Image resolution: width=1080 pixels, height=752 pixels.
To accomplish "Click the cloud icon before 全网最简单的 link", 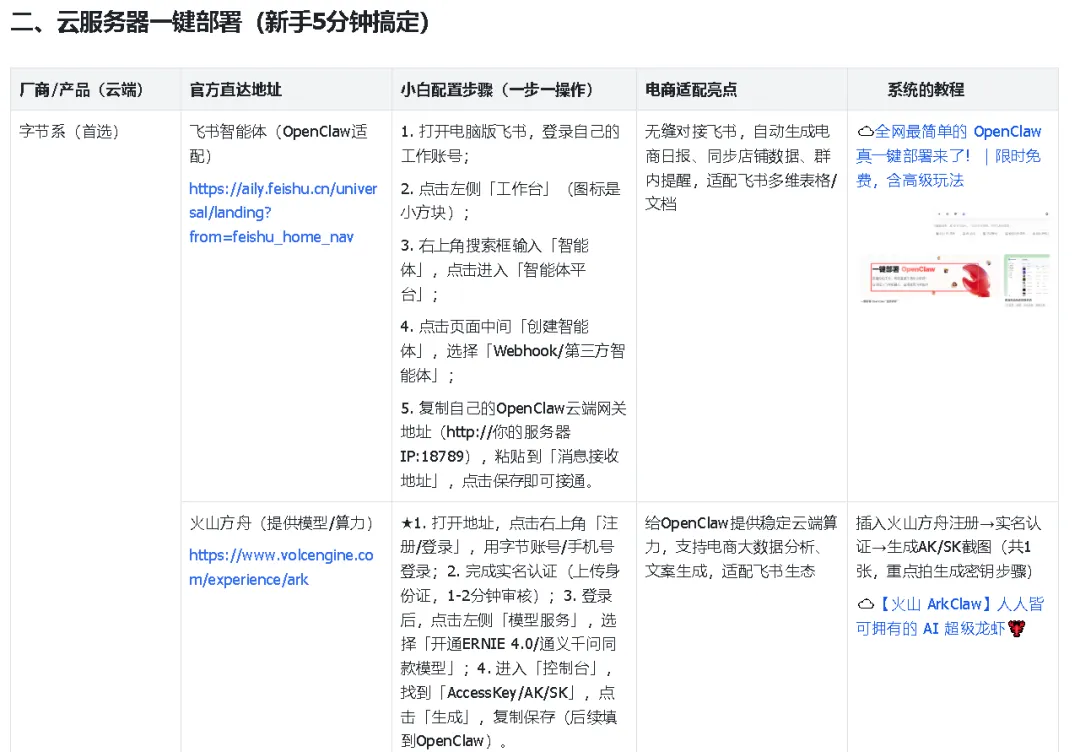I will (x=865, y=132).
